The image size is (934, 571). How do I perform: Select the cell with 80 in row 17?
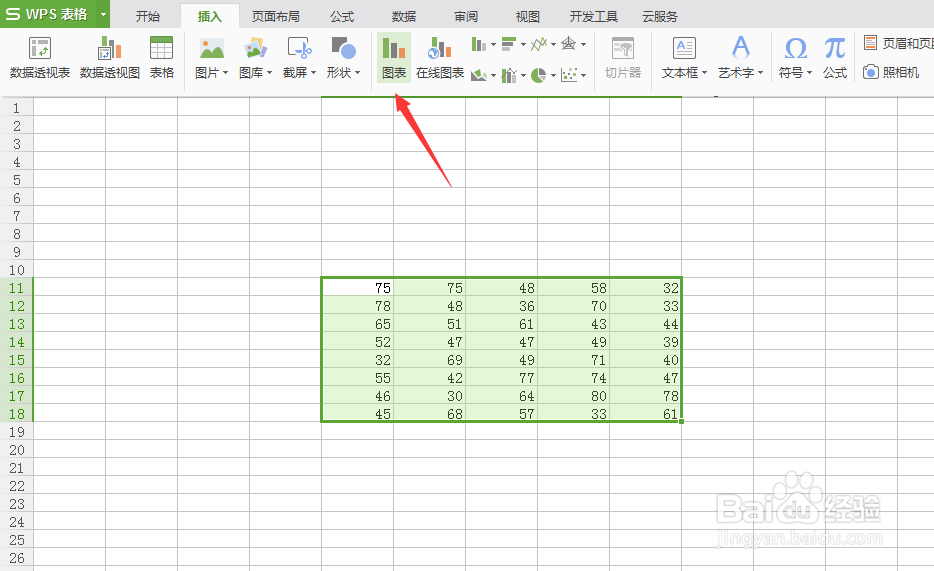pyautogui.click(x=574, y=395)
